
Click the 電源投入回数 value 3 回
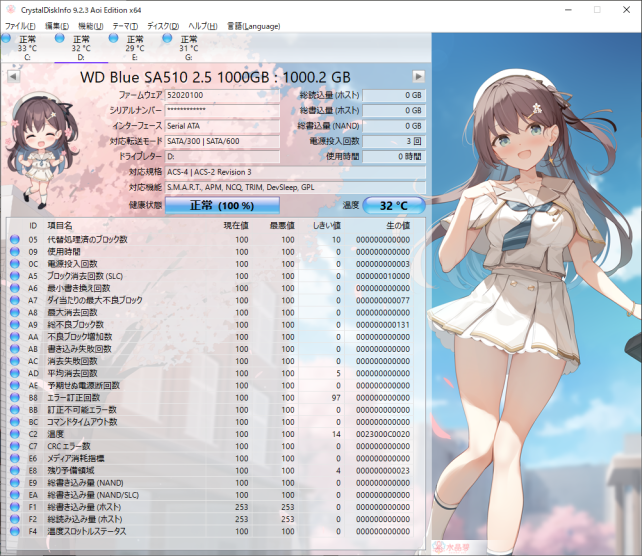tap(394, 141)
